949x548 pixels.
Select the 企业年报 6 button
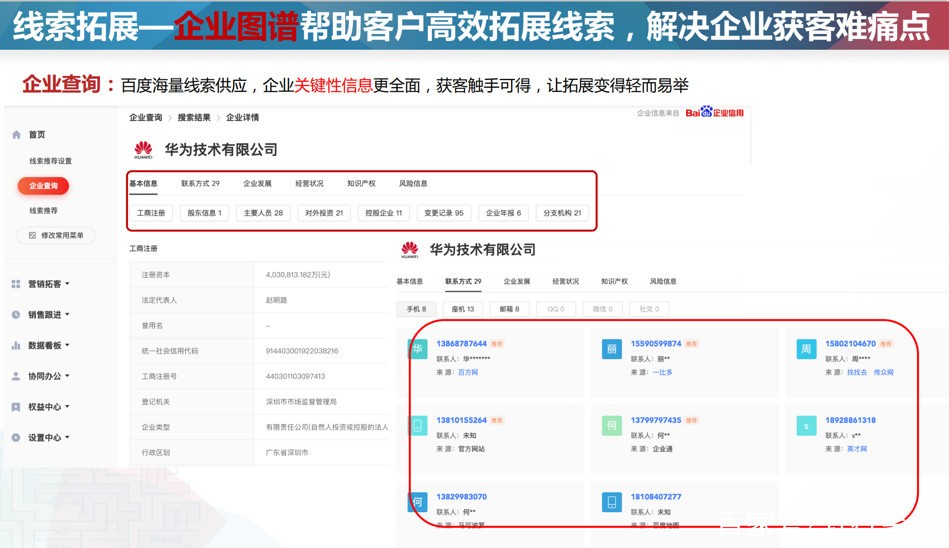(504, 213)
